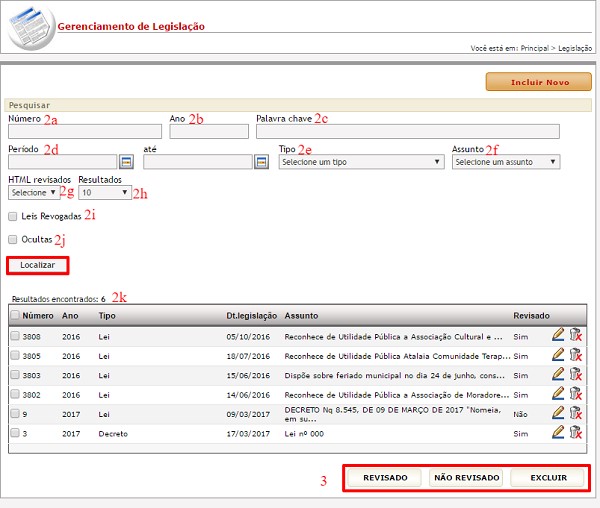The image size is (600, 508).
Task: Open calendar picker for the até date
Action: [x=261, y=162]
